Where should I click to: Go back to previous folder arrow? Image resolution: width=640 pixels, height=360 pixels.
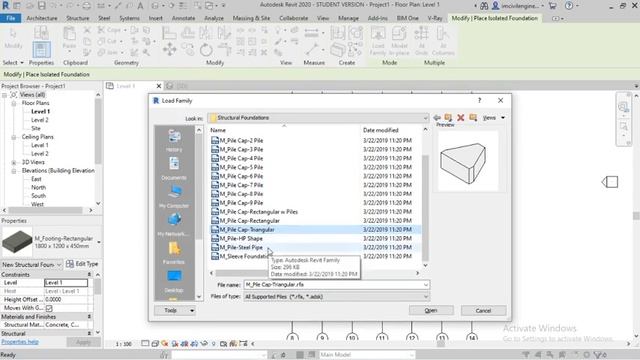(437, 118)
